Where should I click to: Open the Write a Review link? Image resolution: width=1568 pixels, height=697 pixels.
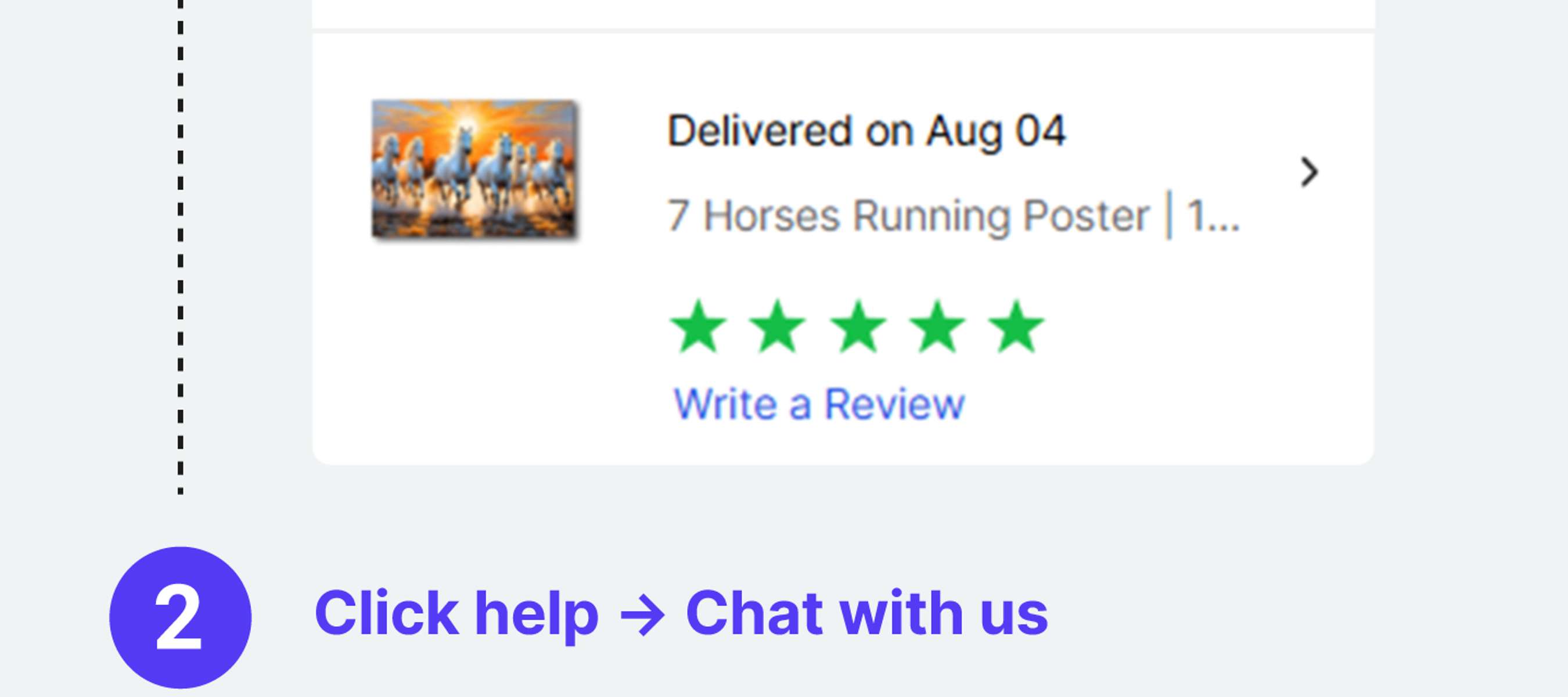(819, 404)
